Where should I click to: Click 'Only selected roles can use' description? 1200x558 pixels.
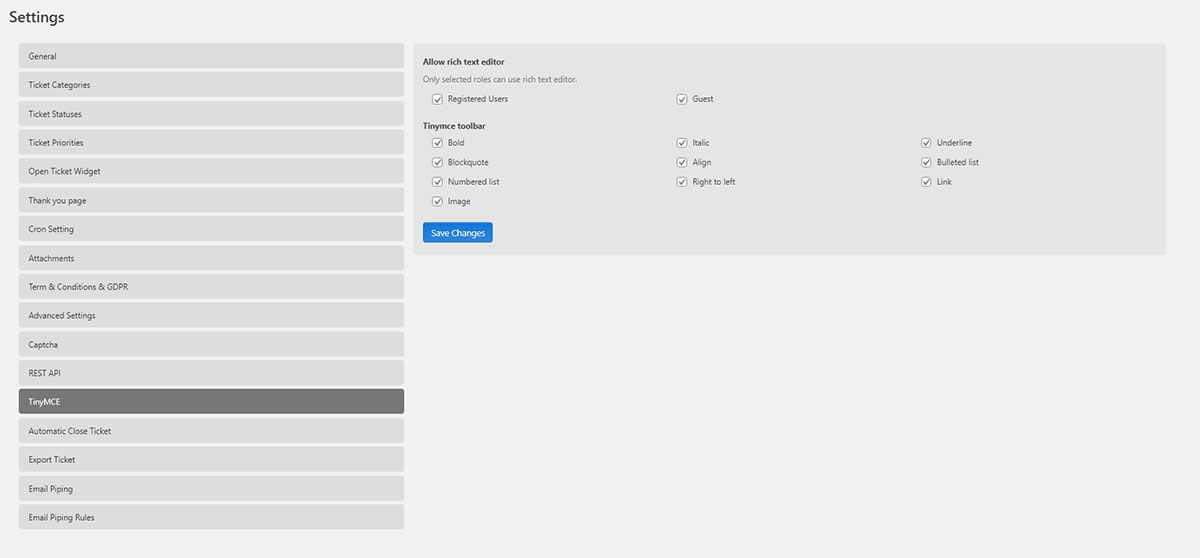point(500,79)
